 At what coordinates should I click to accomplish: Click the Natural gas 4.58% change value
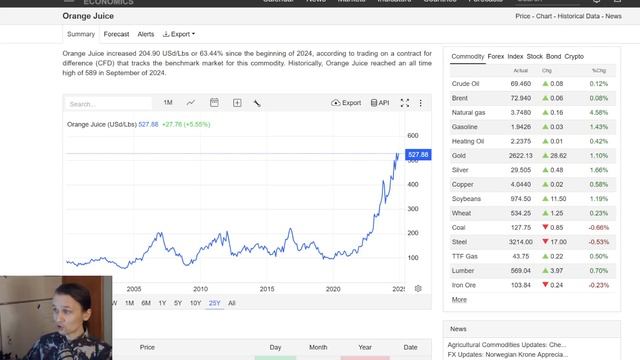point(598,113)
